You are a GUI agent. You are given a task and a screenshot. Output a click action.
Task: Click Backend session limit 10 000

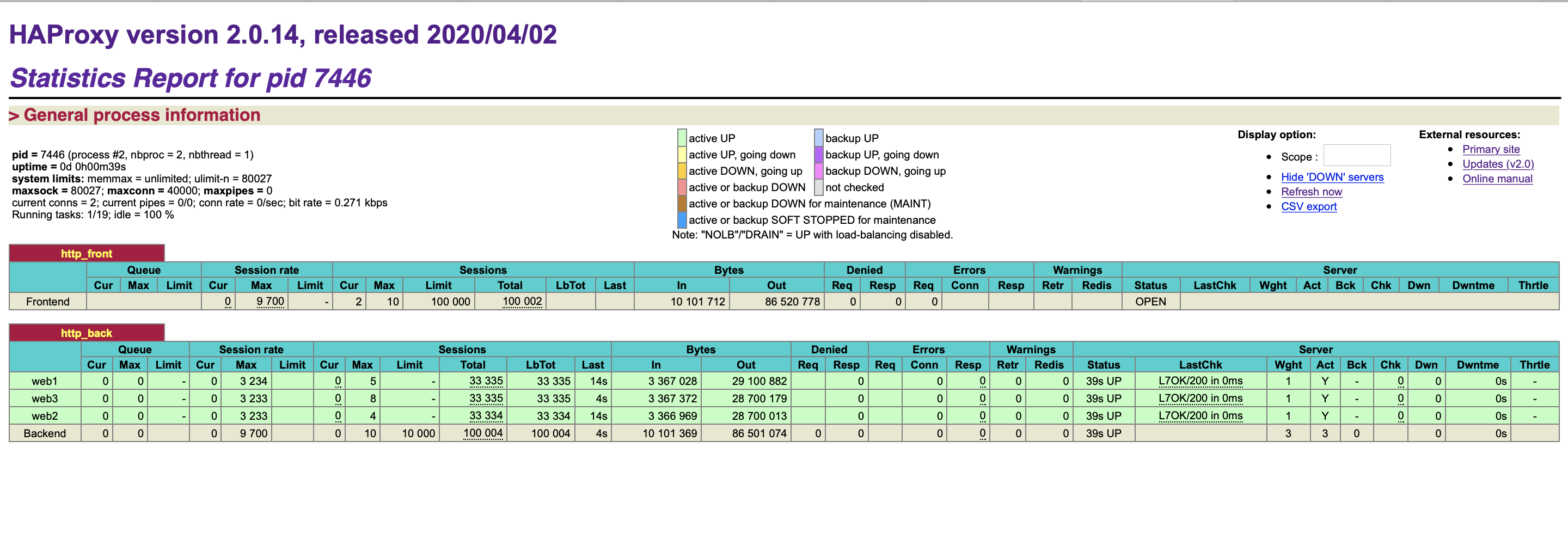(418, 433)
